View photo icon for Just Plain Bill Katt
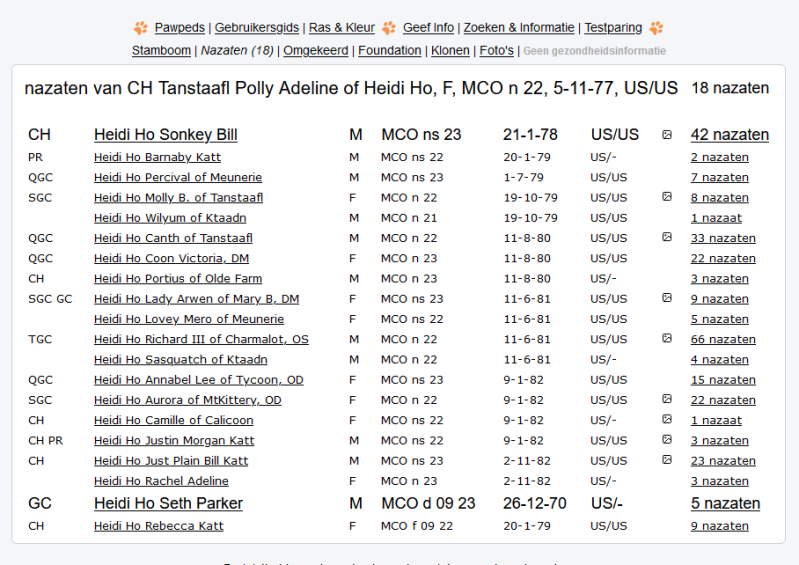Viewport: 799px width, 565px height. point(667,460)
